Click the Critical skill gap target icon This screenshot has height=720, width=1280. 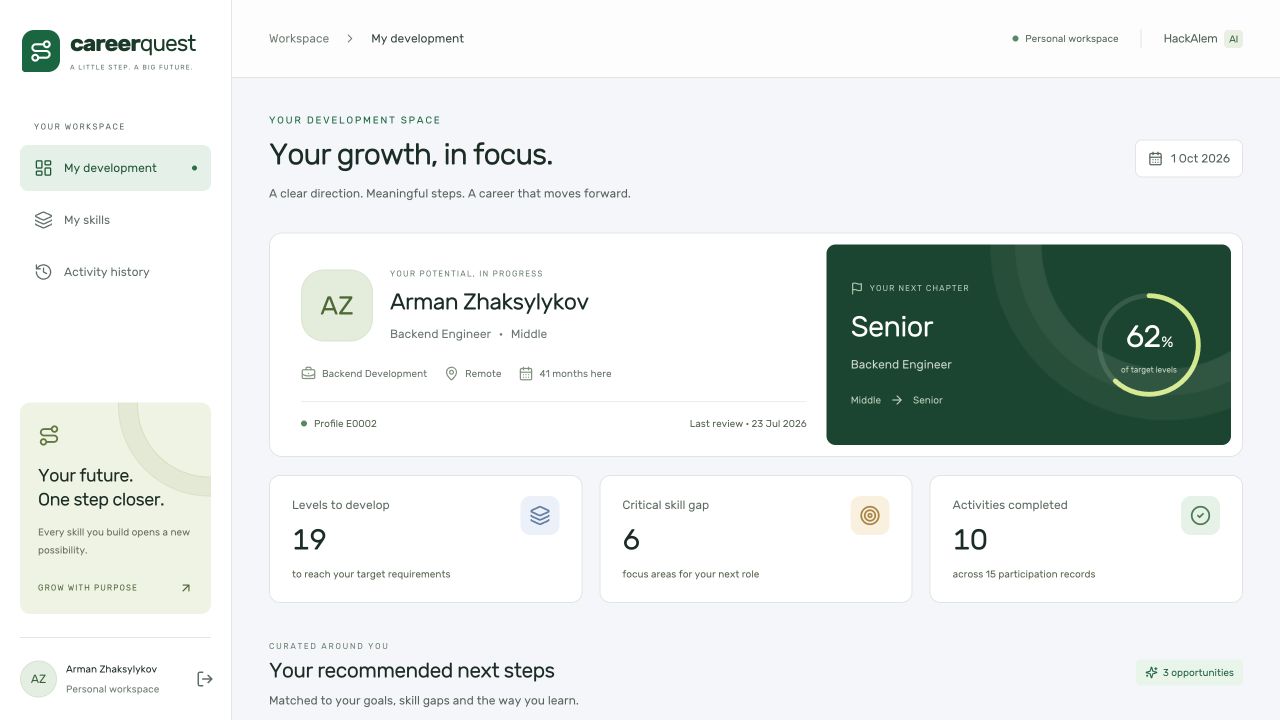coord(870,515)
